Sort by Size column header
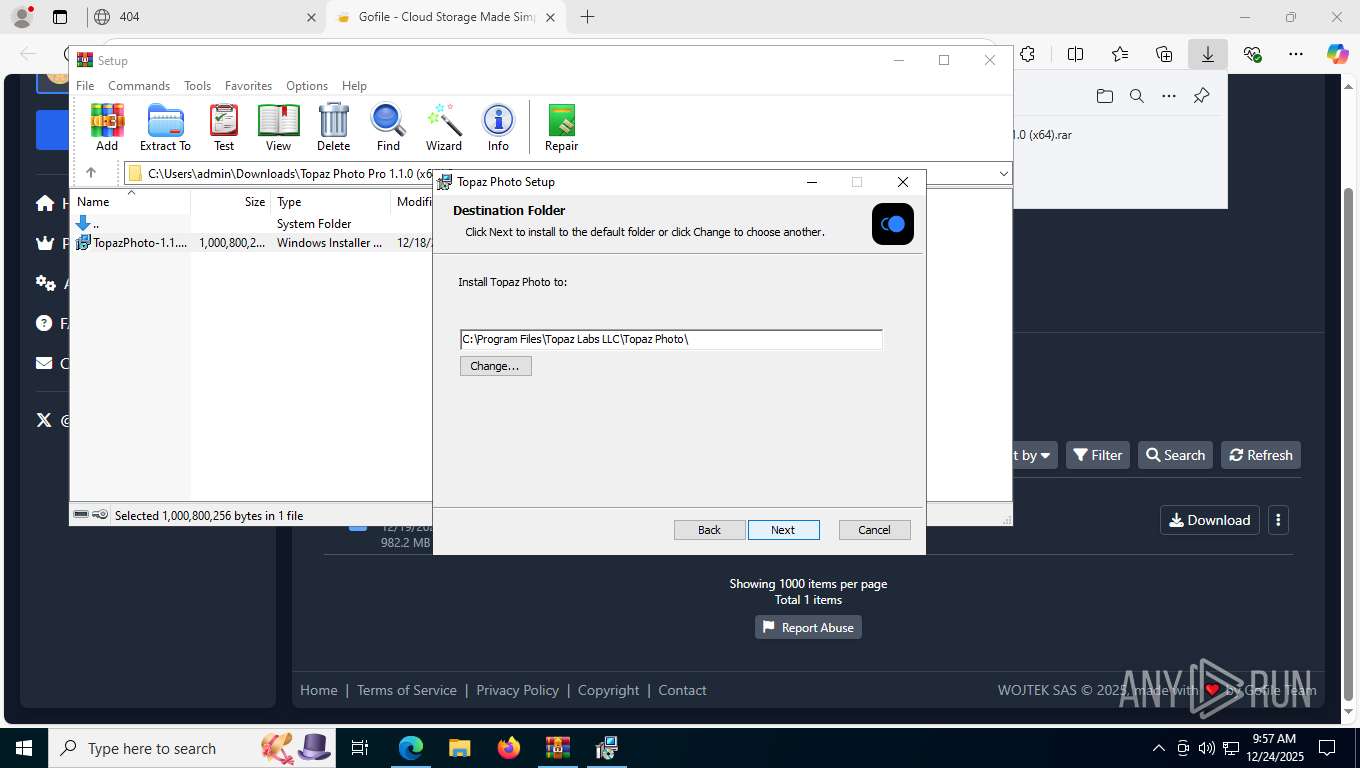Screen dimensions: 1360x768 click(x=231, y=201)
